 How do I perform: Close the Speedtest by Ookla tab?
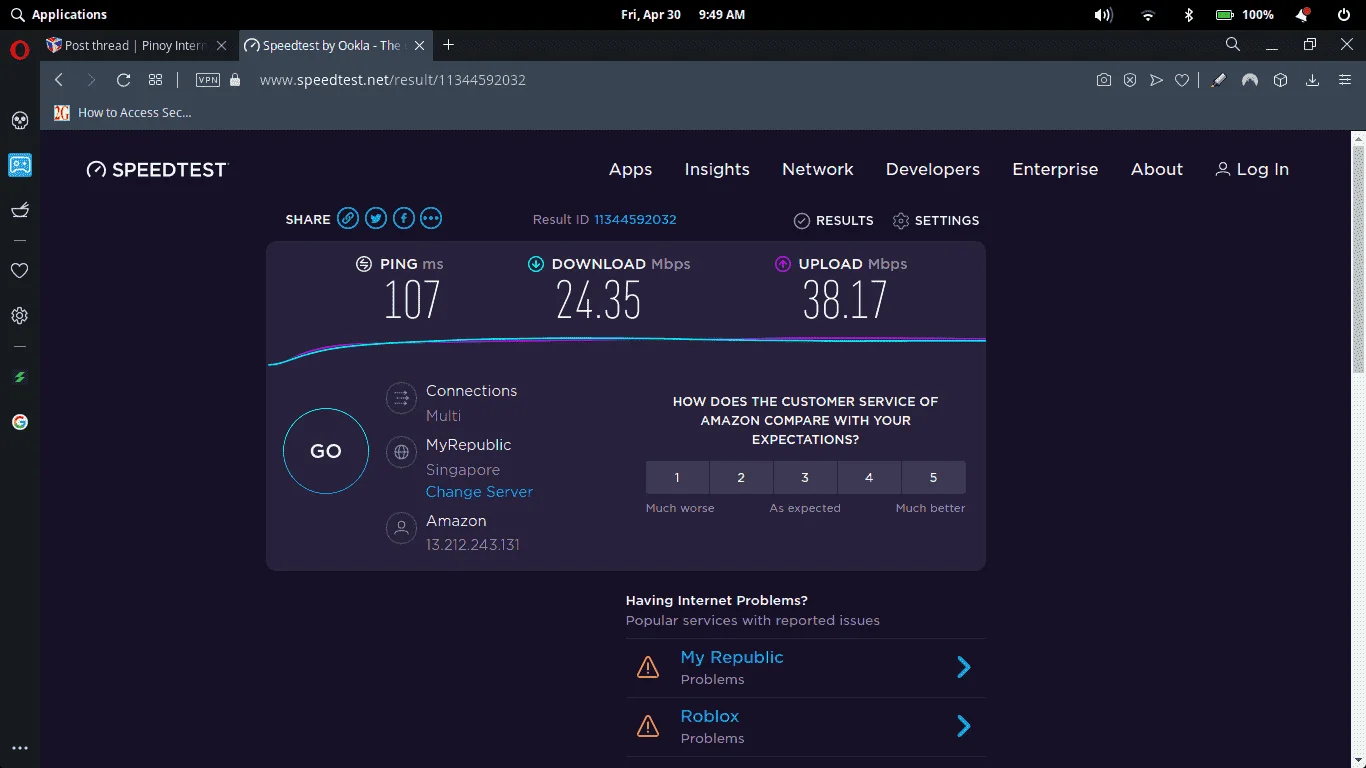click(420, 45)
